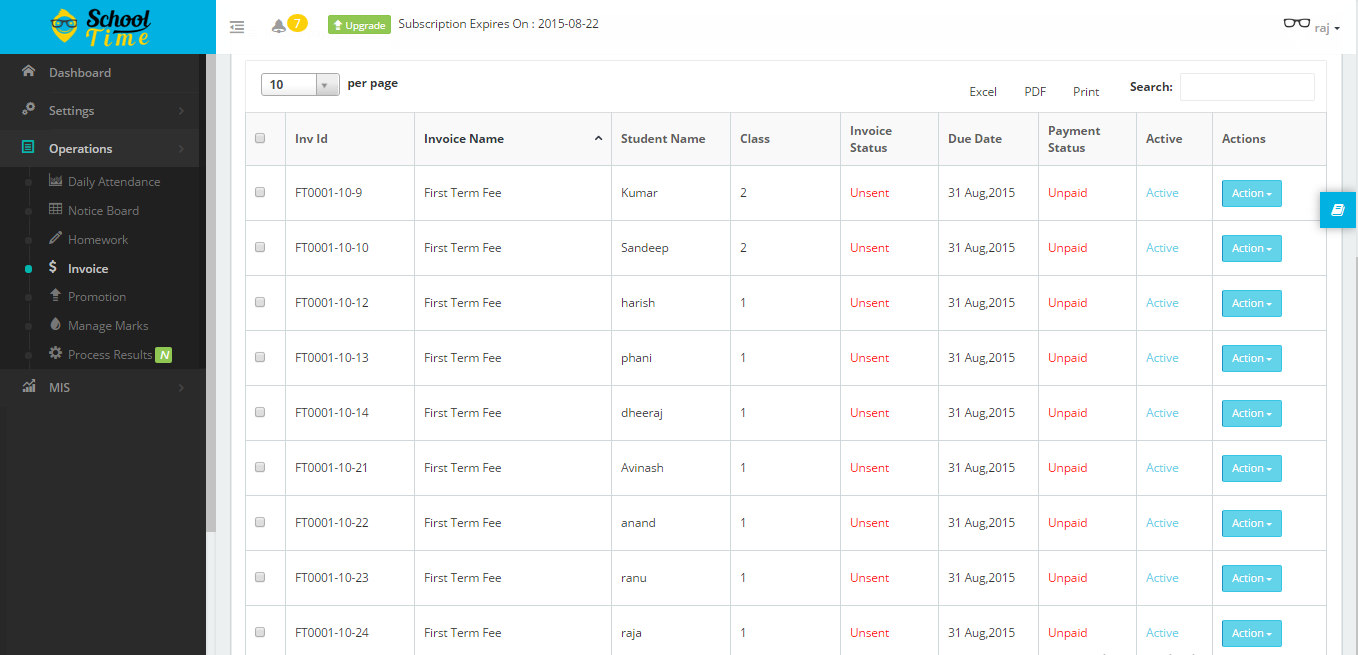Screen dimensions: 1358x655
Task: Print the invoice table
Action: pos(1086,91)
